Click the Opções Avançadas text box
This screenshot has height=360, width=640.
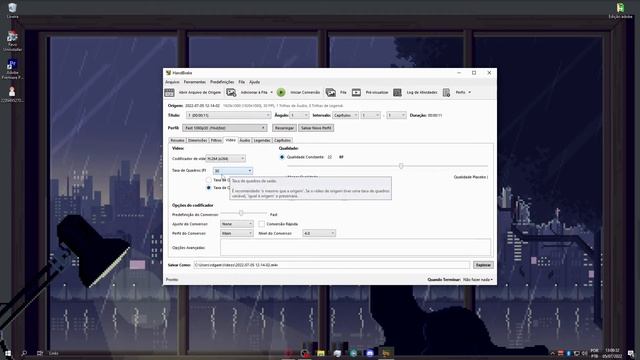click(x=356, y=248)
